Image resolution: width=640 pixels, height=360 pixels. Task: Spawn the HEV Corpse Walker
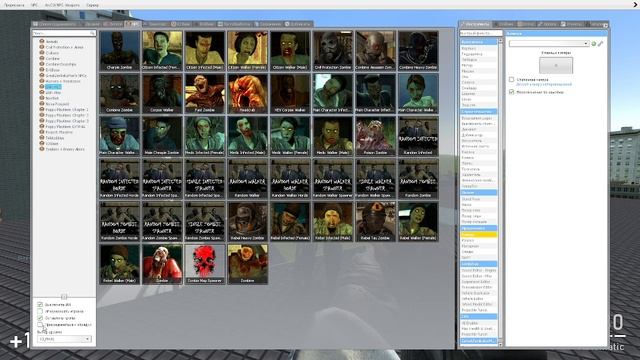pyautogui.click(x=290, y=93)
